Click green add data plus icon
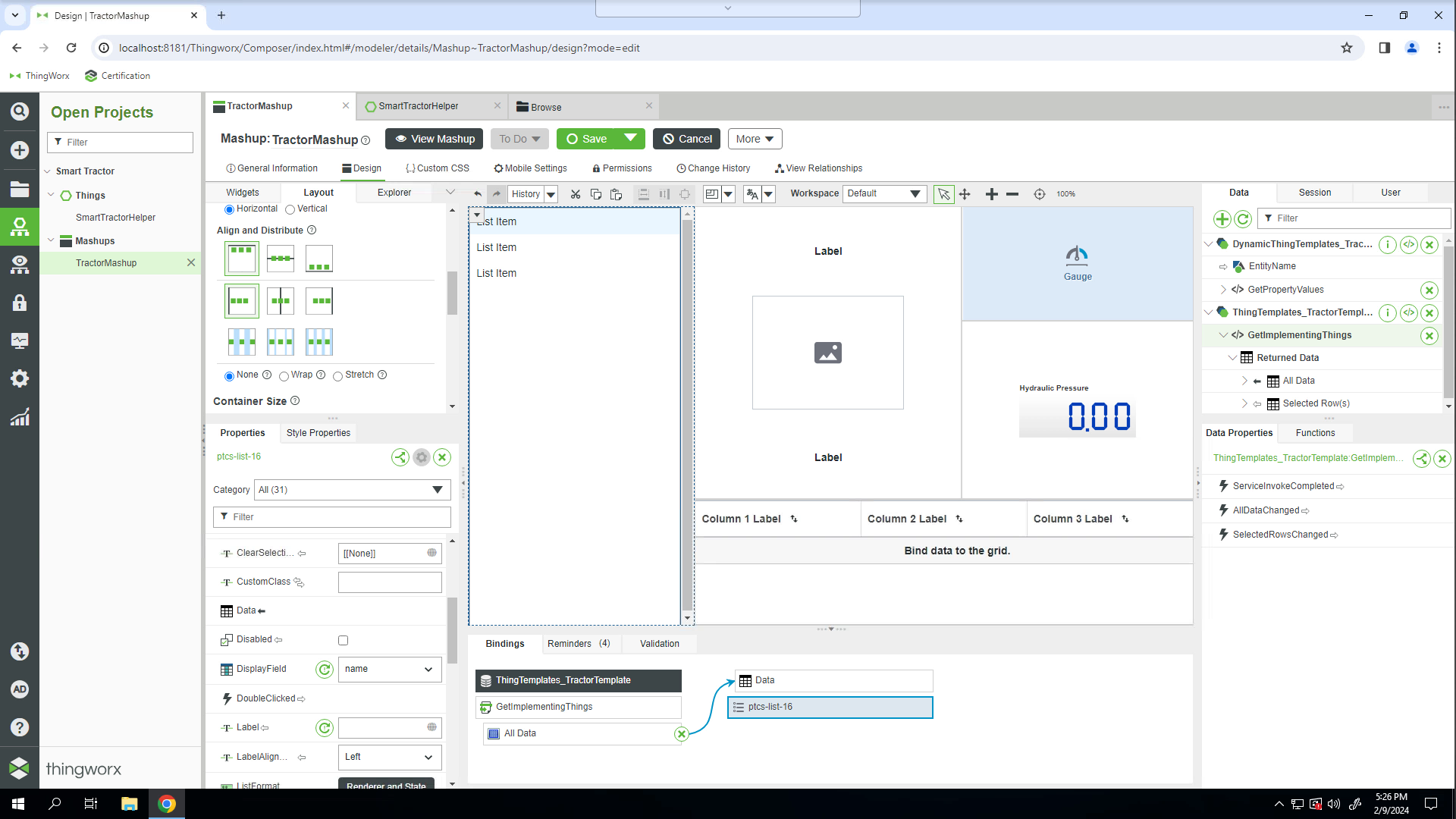The width and height of the screenshot is (1456, 819). (1222, 219)
